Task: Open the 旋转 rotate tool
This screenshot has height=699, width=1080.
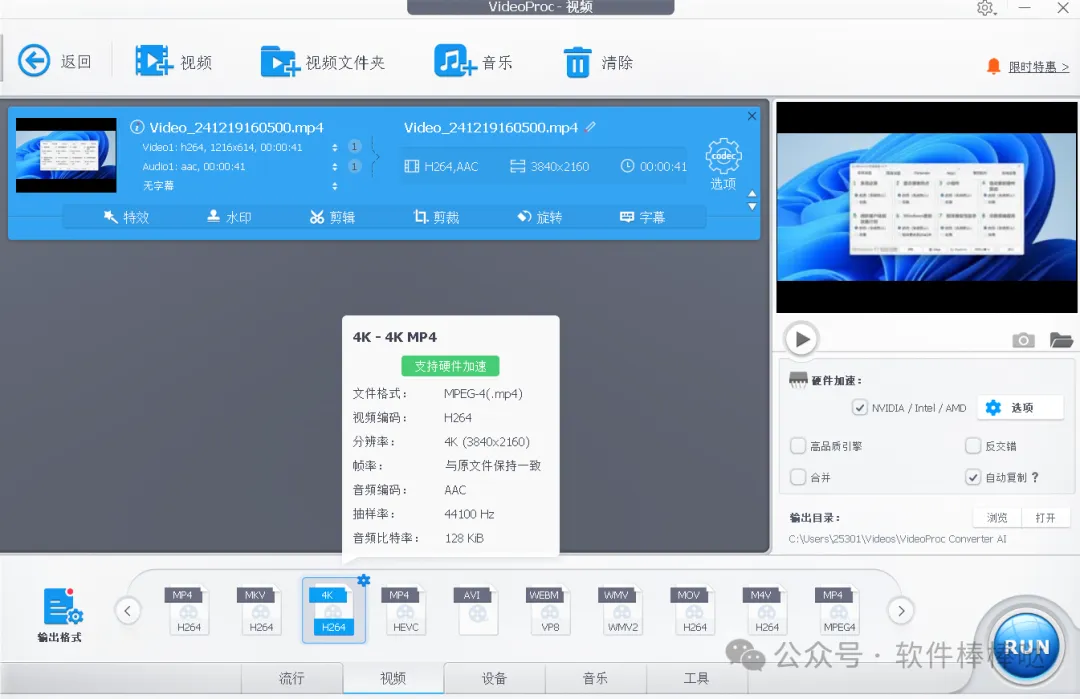Action: pyautogui.click(x=539, y=217)
